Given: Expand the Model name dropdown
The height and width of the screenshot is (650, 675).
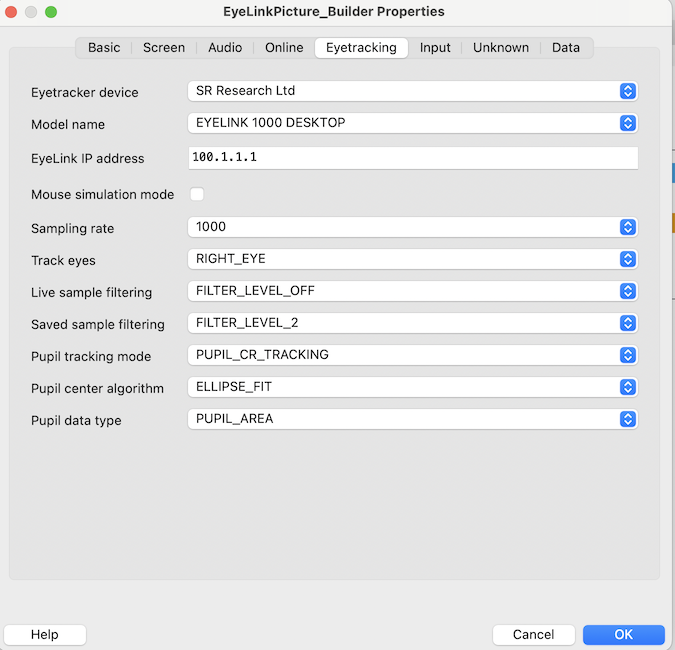Looking at the screenshot, I should point(412,124).
